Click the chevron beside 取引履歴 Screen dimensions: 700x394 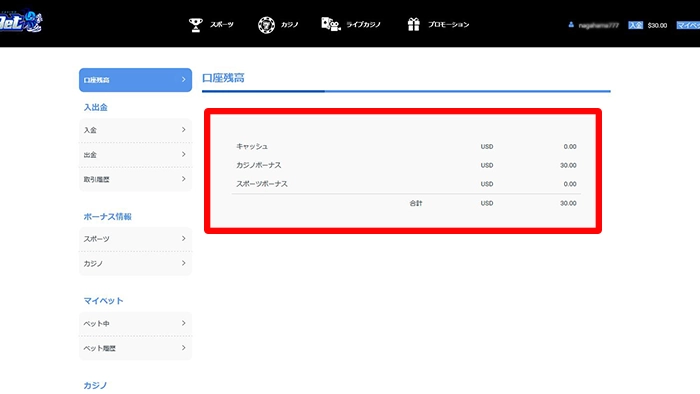coord(183,179)
